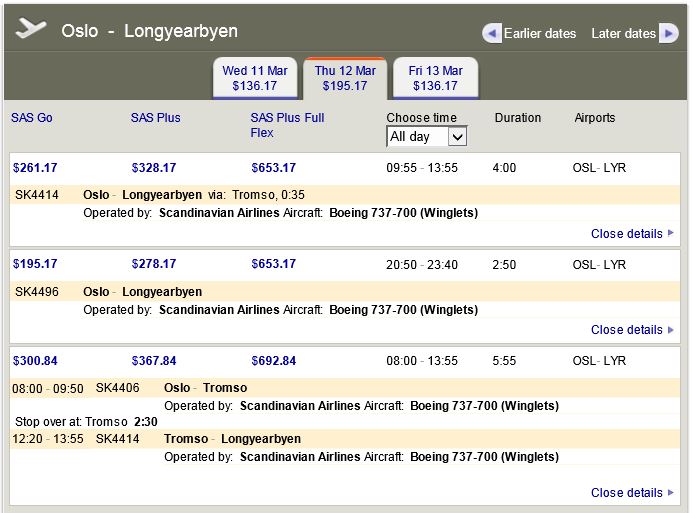Switch to the Wed 11 Mar tab
693x513 pixels.
[x=255, y=78]
